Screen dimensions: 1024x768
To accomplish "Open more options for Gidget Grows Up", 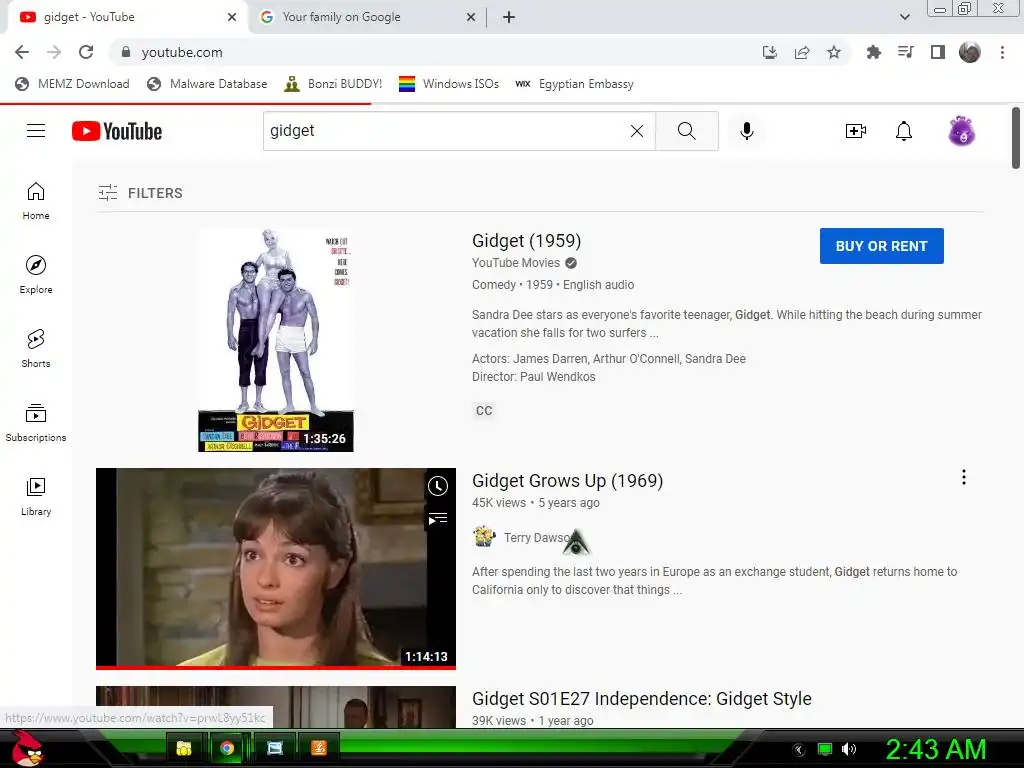I will (963, 477).
